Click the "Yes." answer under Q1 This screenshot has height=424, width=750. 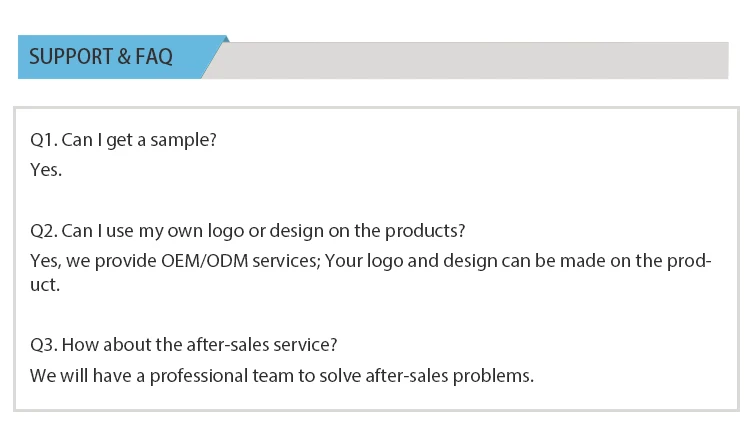tap(46, 170)
